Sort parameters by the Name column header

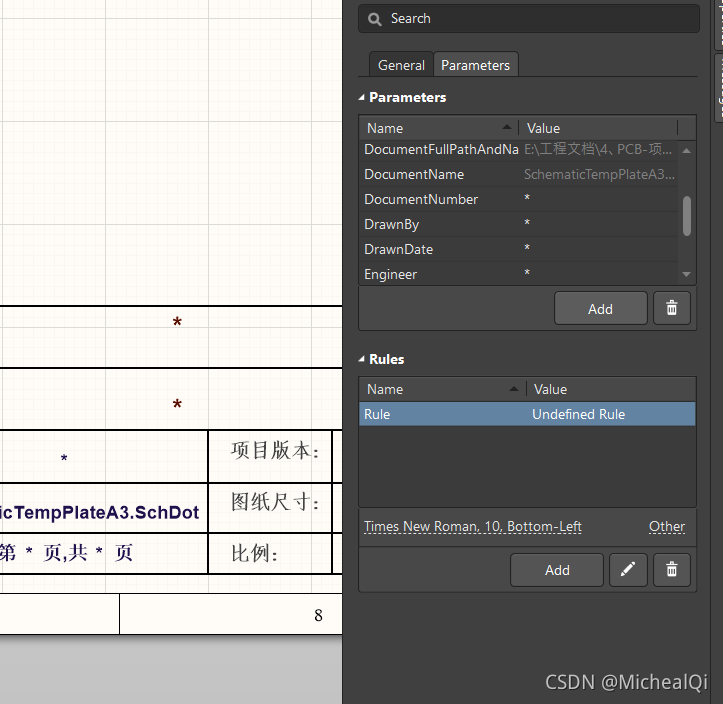[x=438, y=128]
